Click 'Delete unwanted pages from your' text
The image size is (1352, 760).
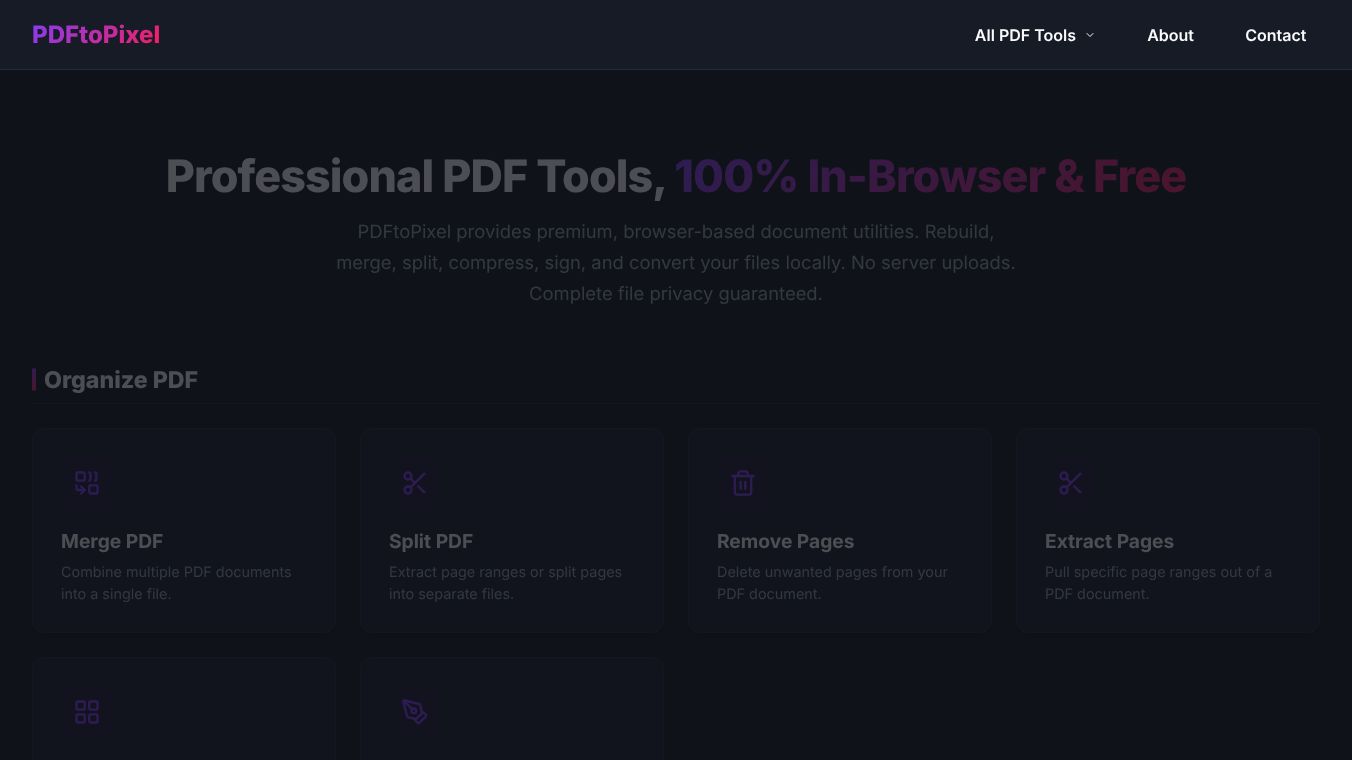[832, 572]
